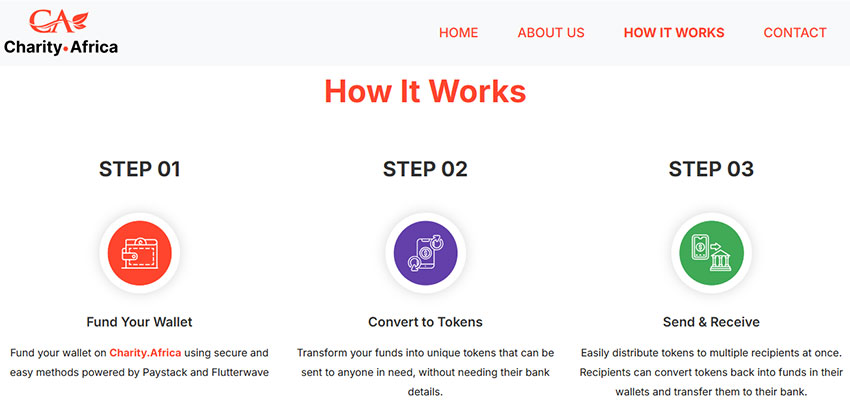Click the STEP 03 heading
The width and height of the screenshot is (850, 400).
(x=711, y=169)
